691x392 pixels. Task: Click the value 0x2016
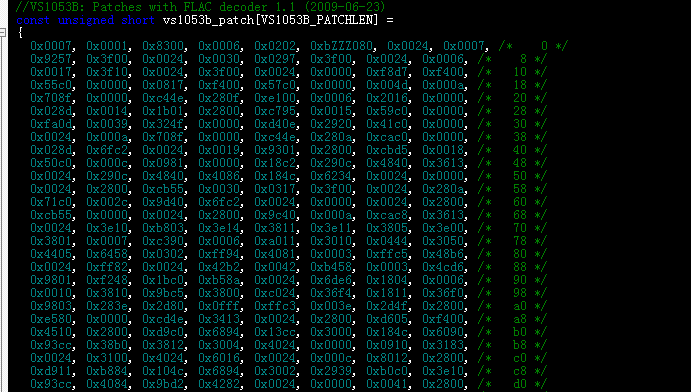(387, 98)
